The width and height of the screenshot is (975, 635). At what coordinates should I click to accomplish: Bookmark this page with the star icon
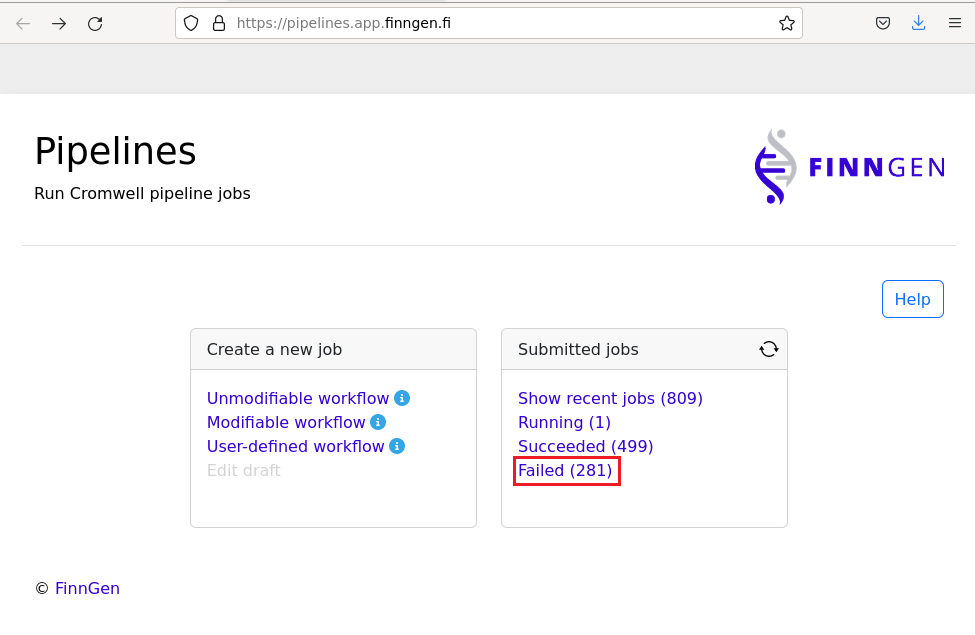[787, 23]
